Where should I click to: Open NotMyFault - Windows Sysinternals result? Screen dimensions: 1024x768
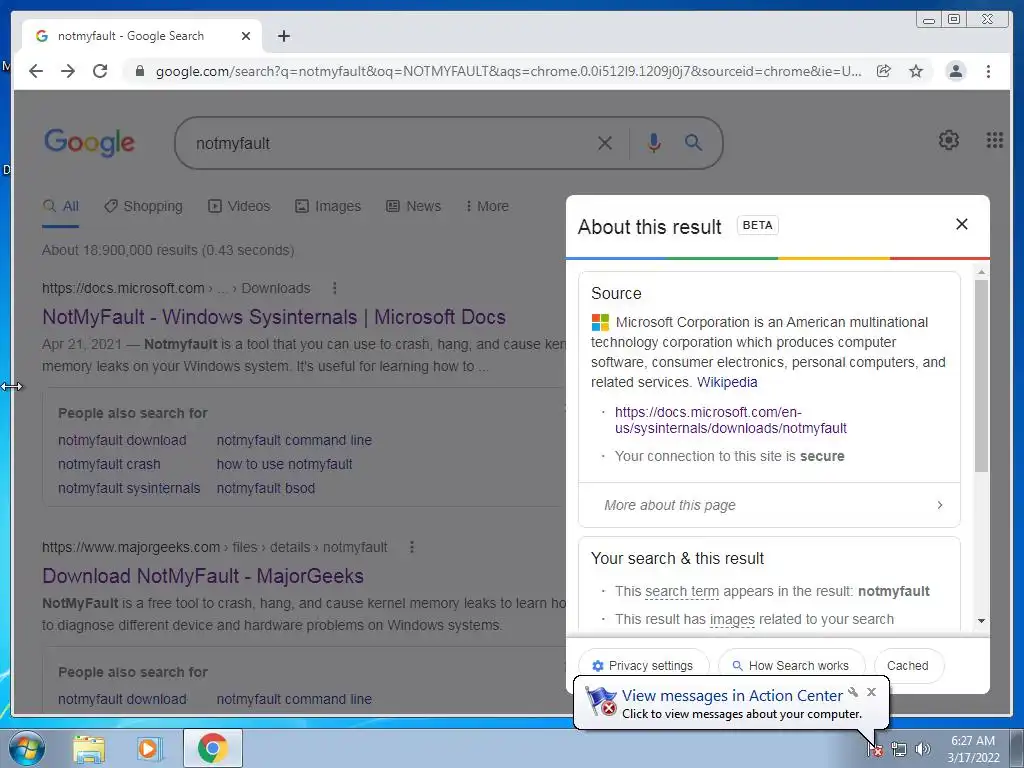(x=274, y=317)
